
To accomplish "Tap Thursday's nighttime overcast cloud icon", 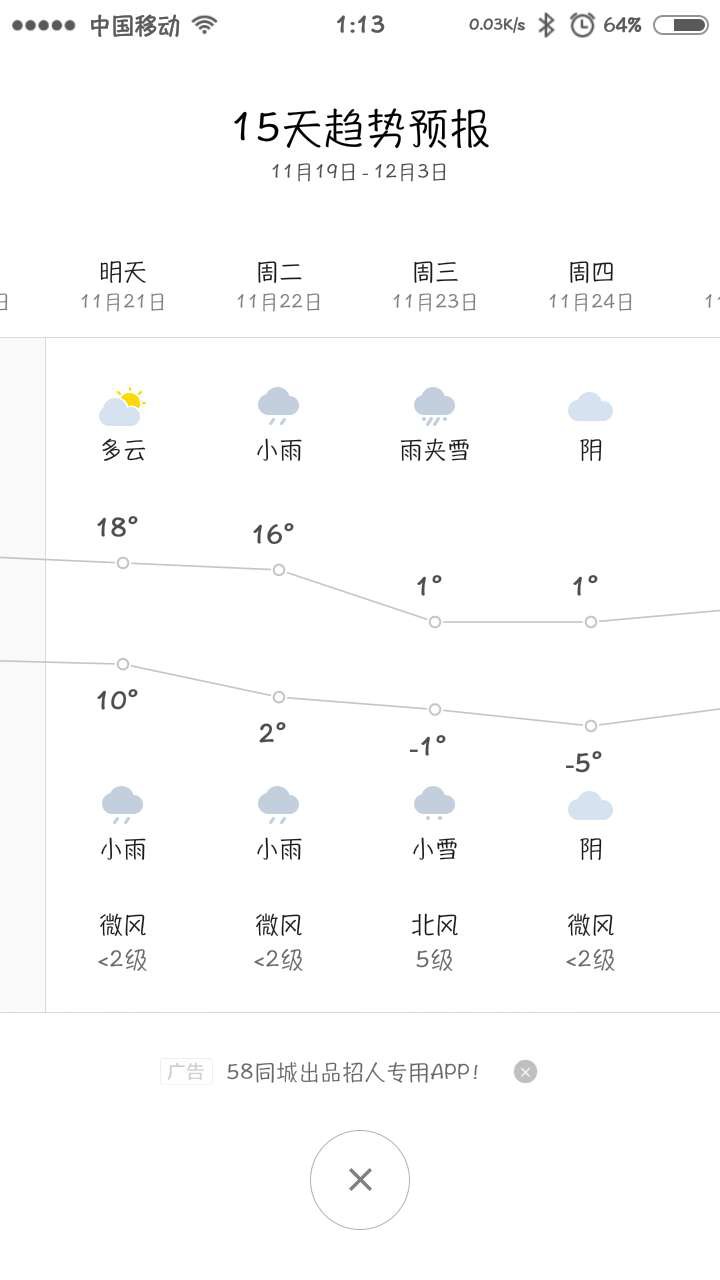I will click(590, 806).
